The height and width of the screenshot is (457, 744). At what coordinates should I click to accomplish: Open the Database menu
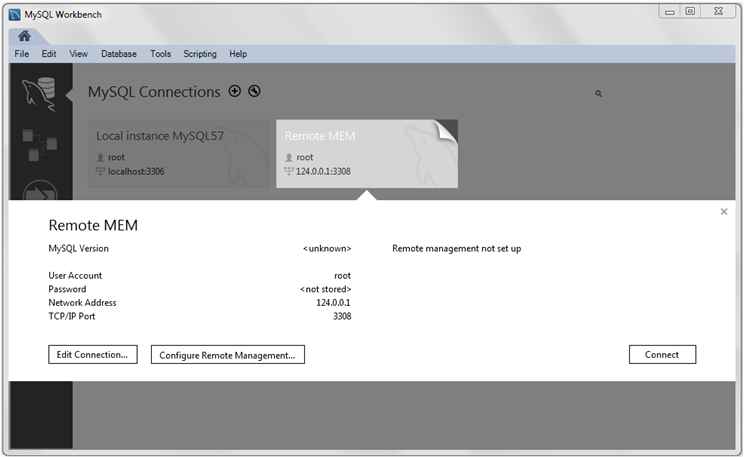tap(119, 54)
